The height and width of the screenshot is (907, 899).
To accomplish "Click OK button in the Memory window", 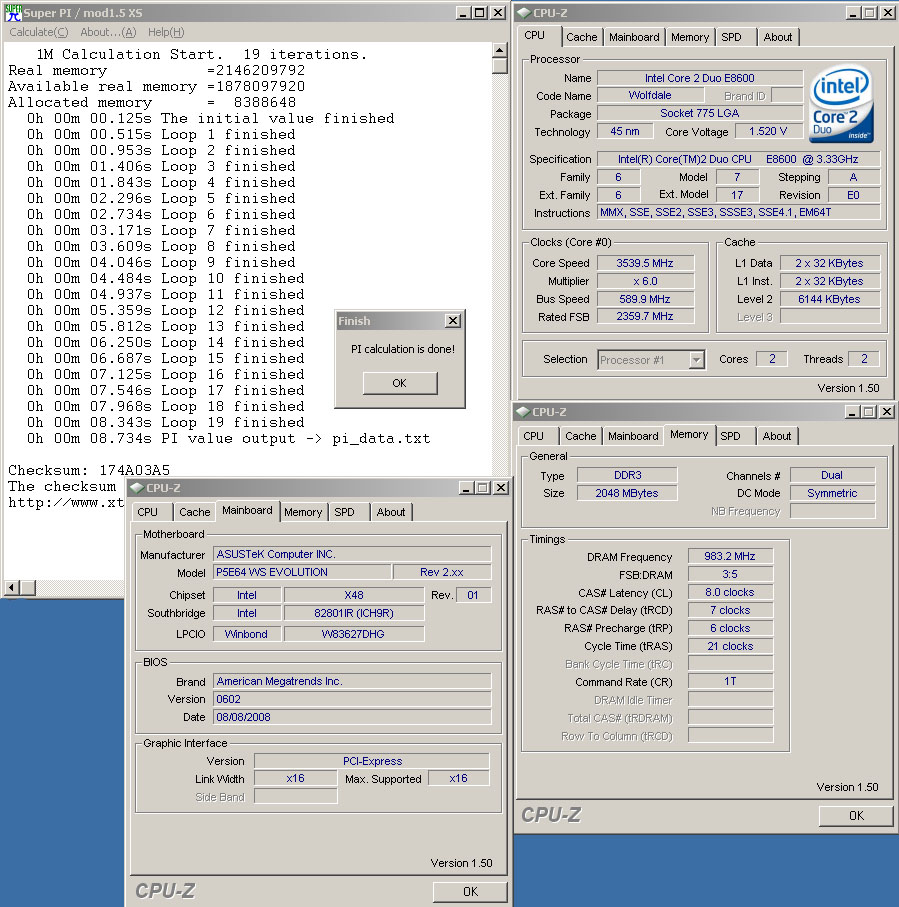I will click(856, 816).
